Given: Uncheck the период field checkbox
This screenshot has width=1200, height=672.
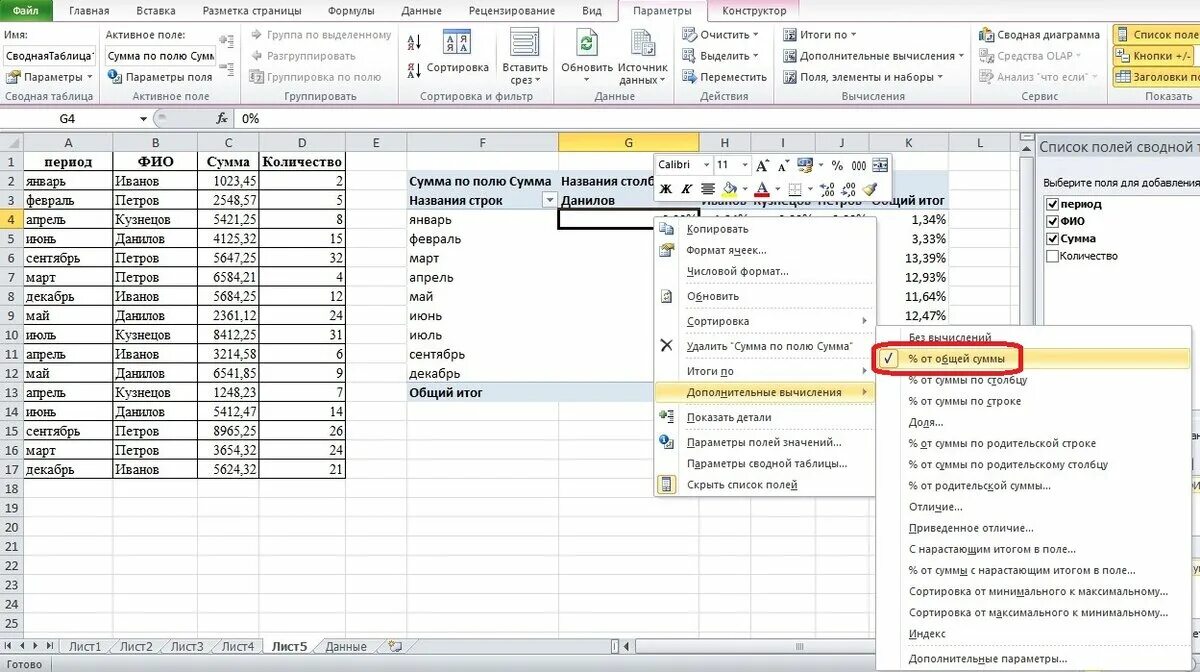Looking at the screenshot, I should [1051, 204].
